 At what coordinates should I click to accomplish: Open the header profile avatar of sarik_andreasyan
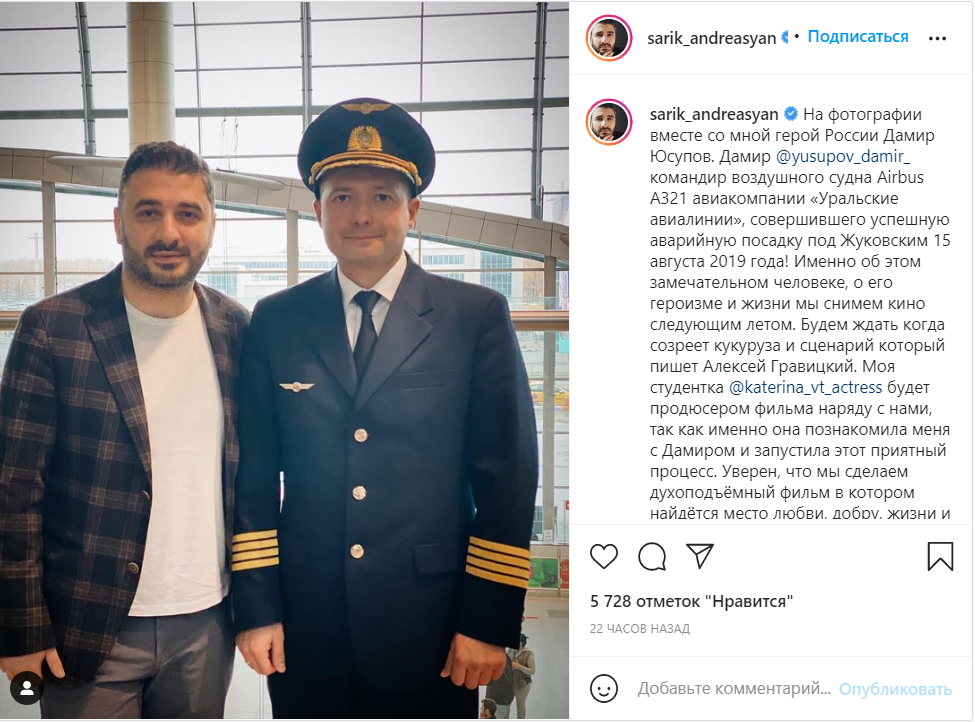(609, 38)
